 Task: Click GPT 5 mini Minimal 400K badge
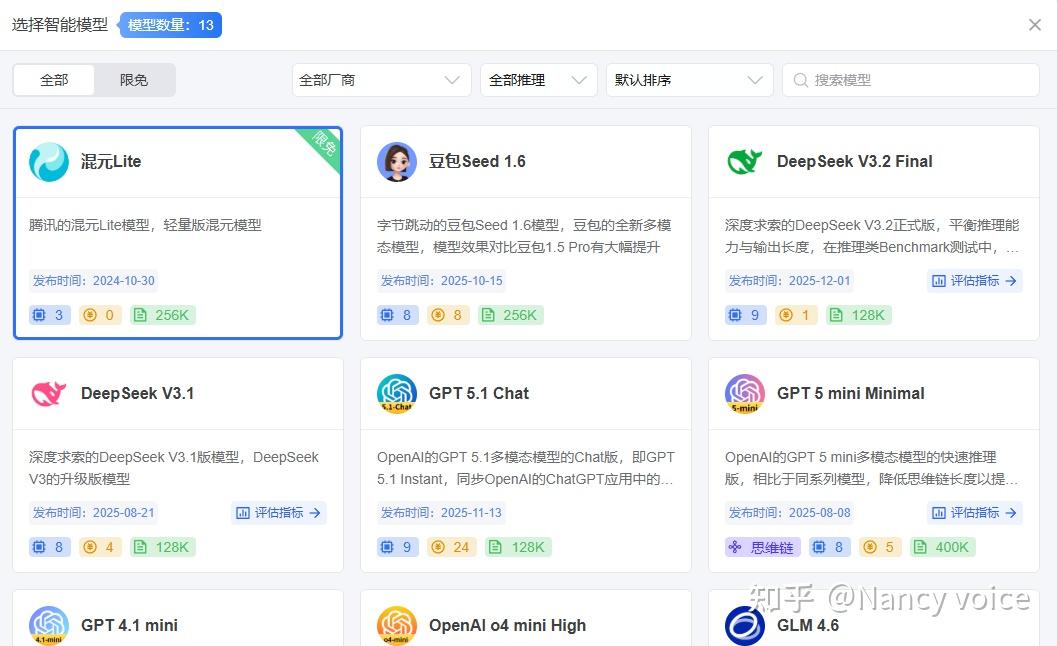[x=943, y=547]
